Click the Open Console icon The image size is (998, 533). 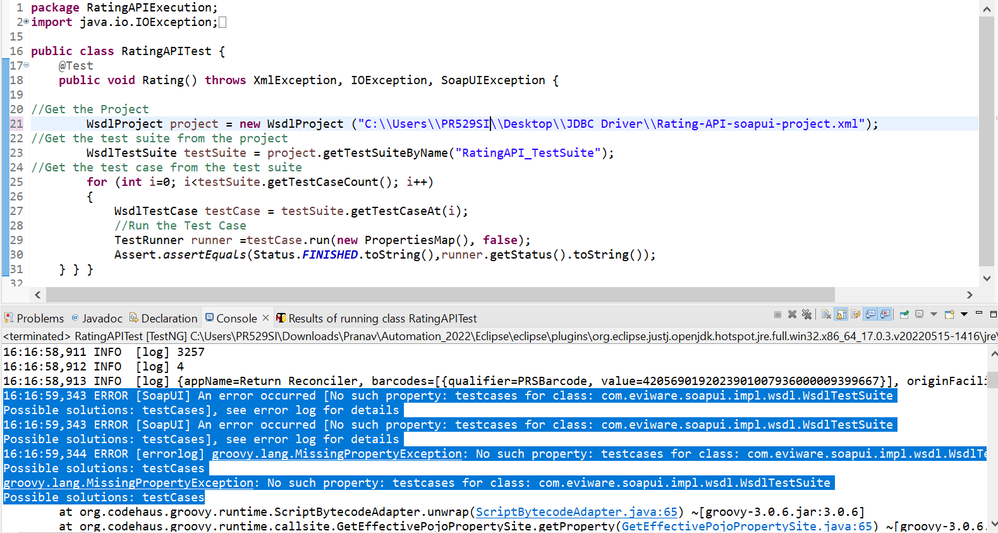pyautogui.click(x=949, y=315)
